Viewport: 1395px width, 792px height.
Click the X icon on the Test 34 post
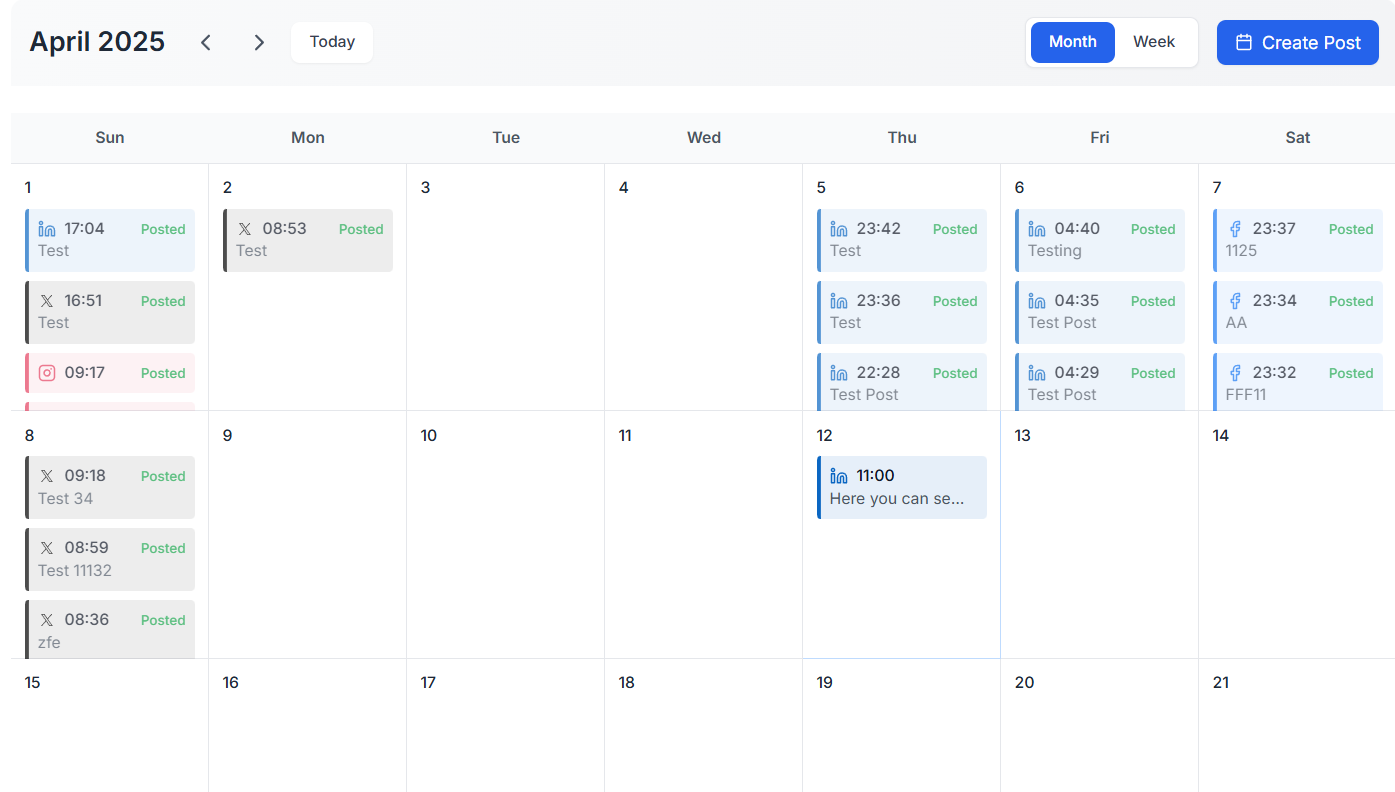[47, 476]
